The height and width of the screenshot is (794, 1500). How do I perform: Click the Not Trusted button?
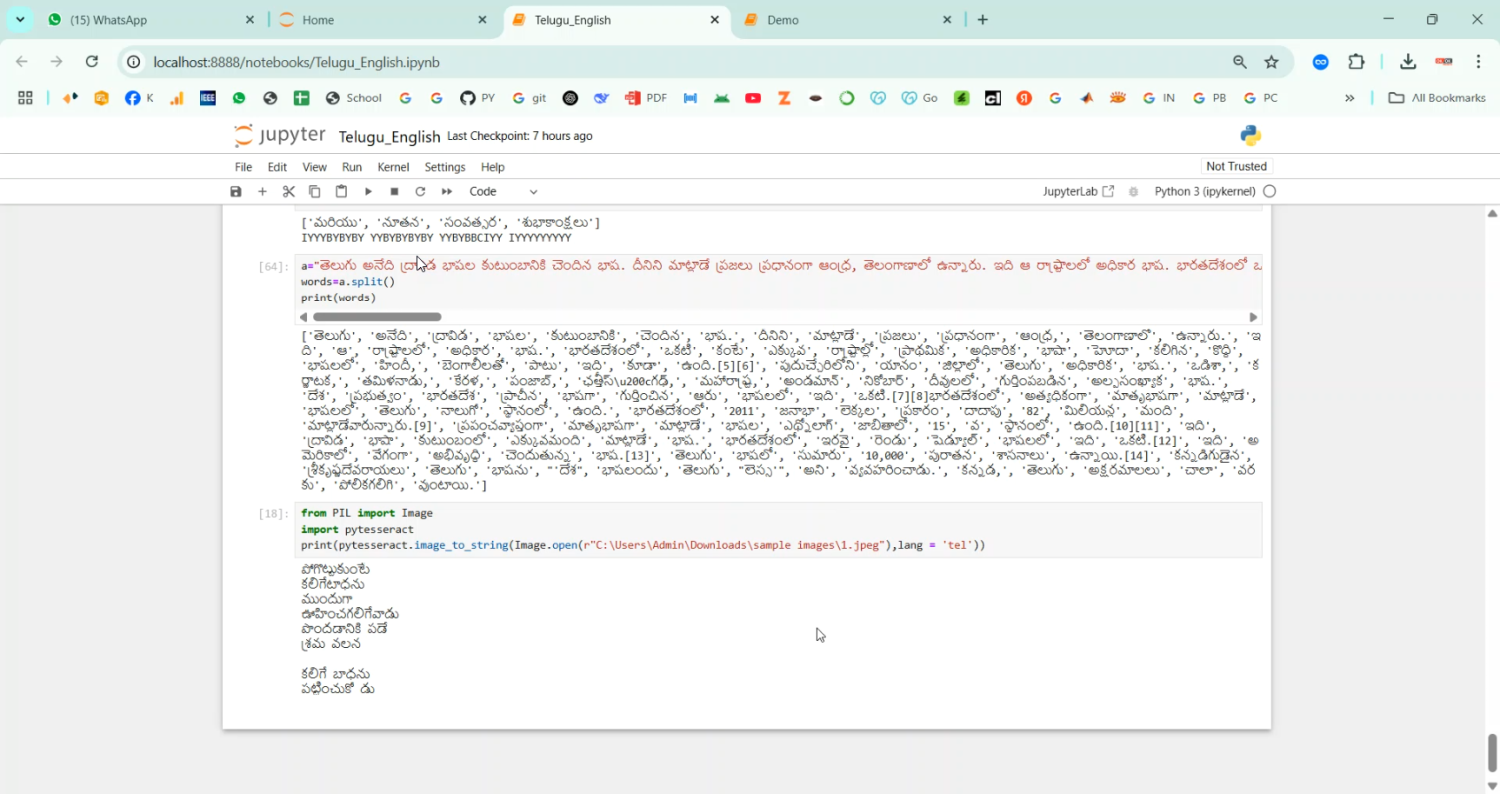(1236, 166)
